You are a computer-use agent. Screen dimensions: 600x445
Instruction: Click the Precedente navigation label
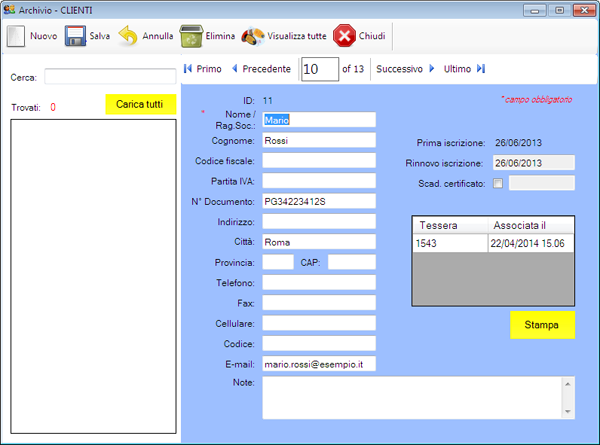(266, 69)
